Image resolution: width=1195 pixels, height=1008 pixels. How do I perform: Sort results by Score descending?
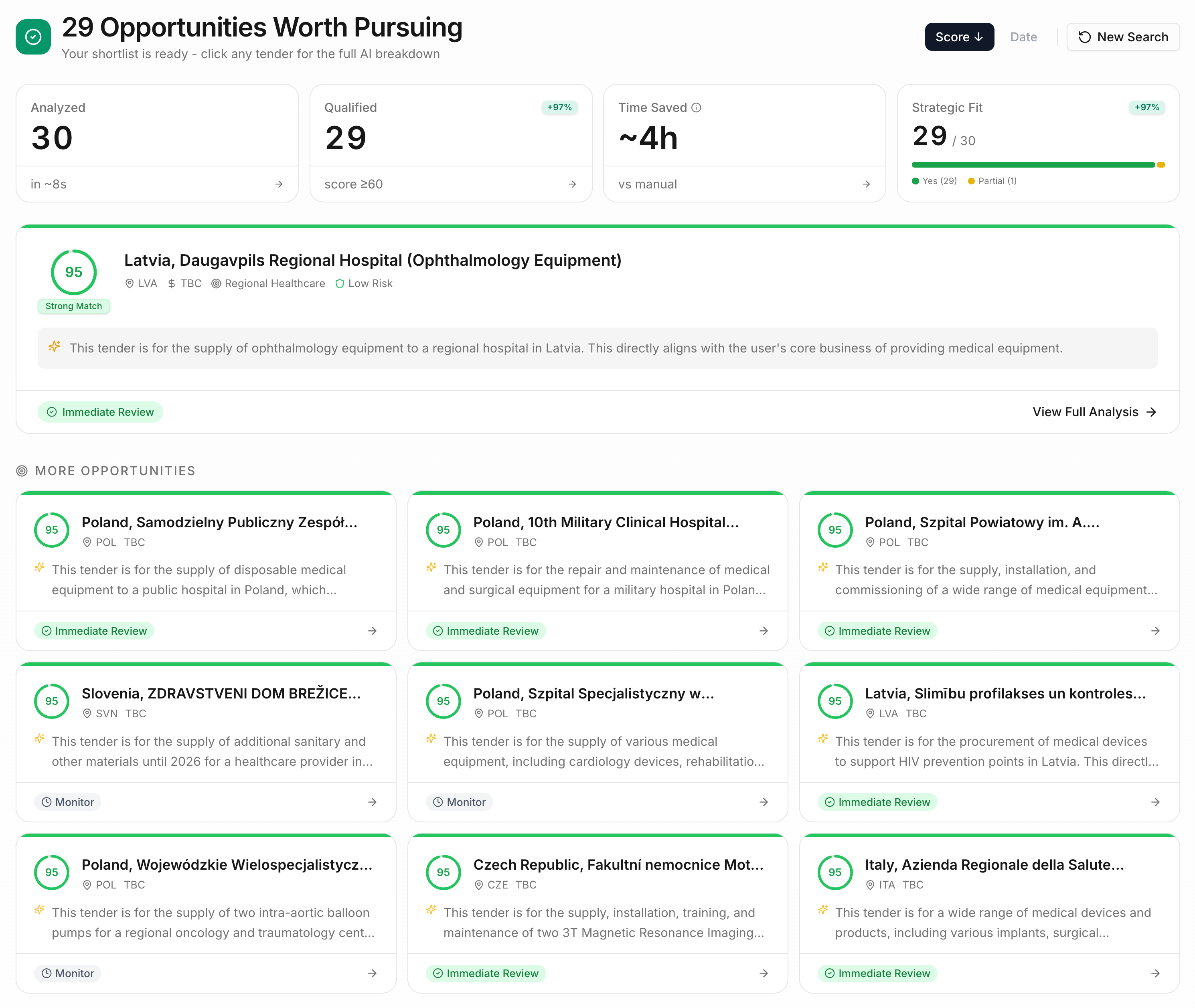(x=959, y=37)
